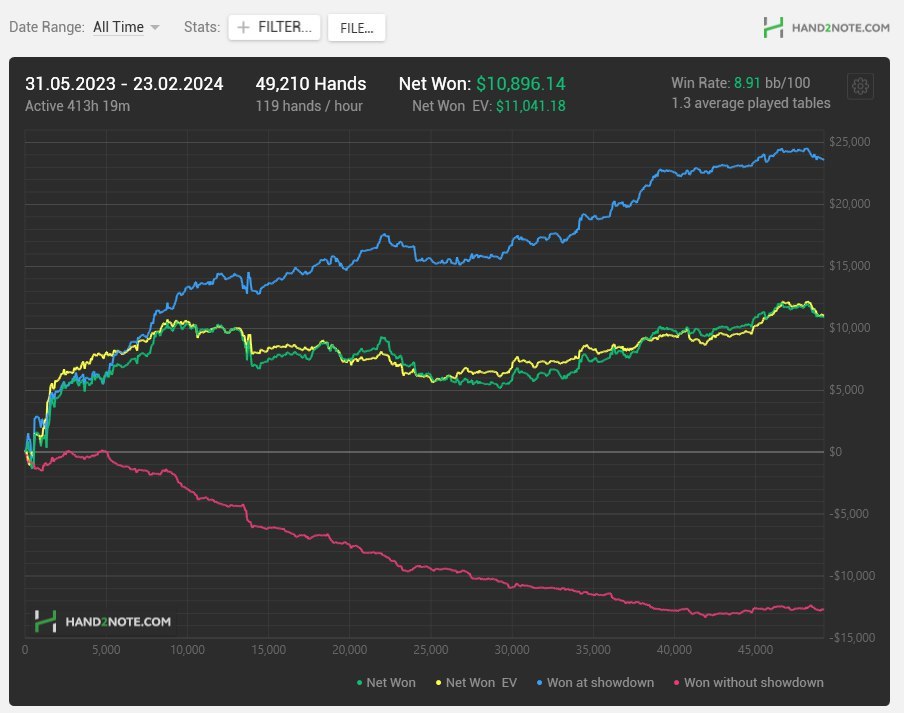
Task: Click the plus icon in FILTER button
Action: pos(243,28)
